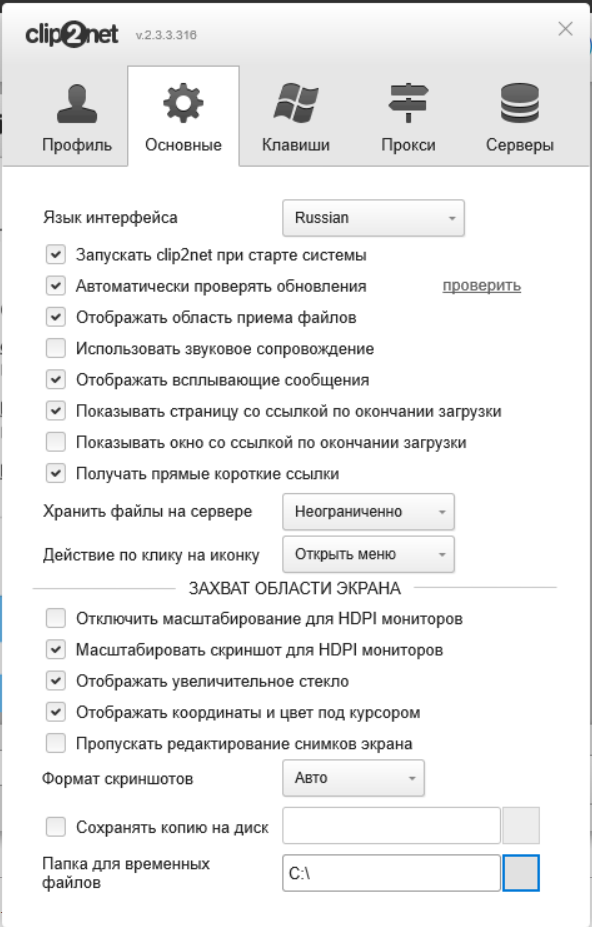Image resolution: width=592 pixels, height=927 pixels.
Task: Open the Формат скриншотов Авто dropdown
Action: tap(353, 778)
